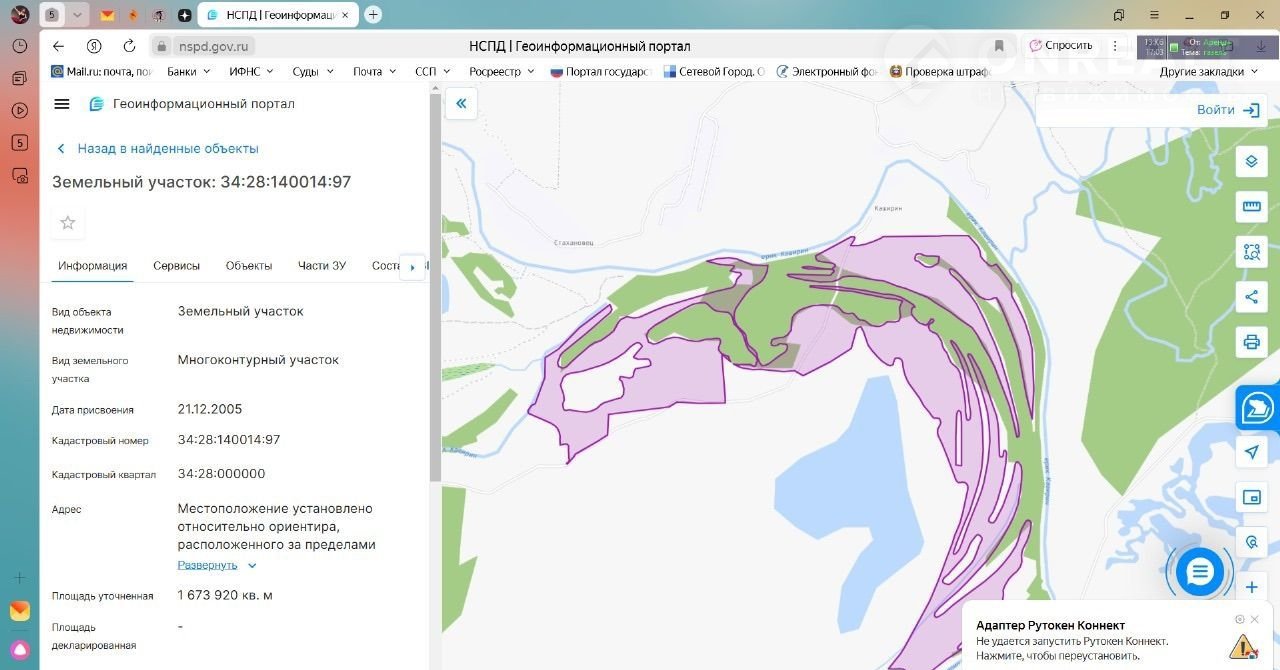This screenshot has width=1280, height=670.
Task: Open the Части ЗУ tab
Action: tap(321, 266)
